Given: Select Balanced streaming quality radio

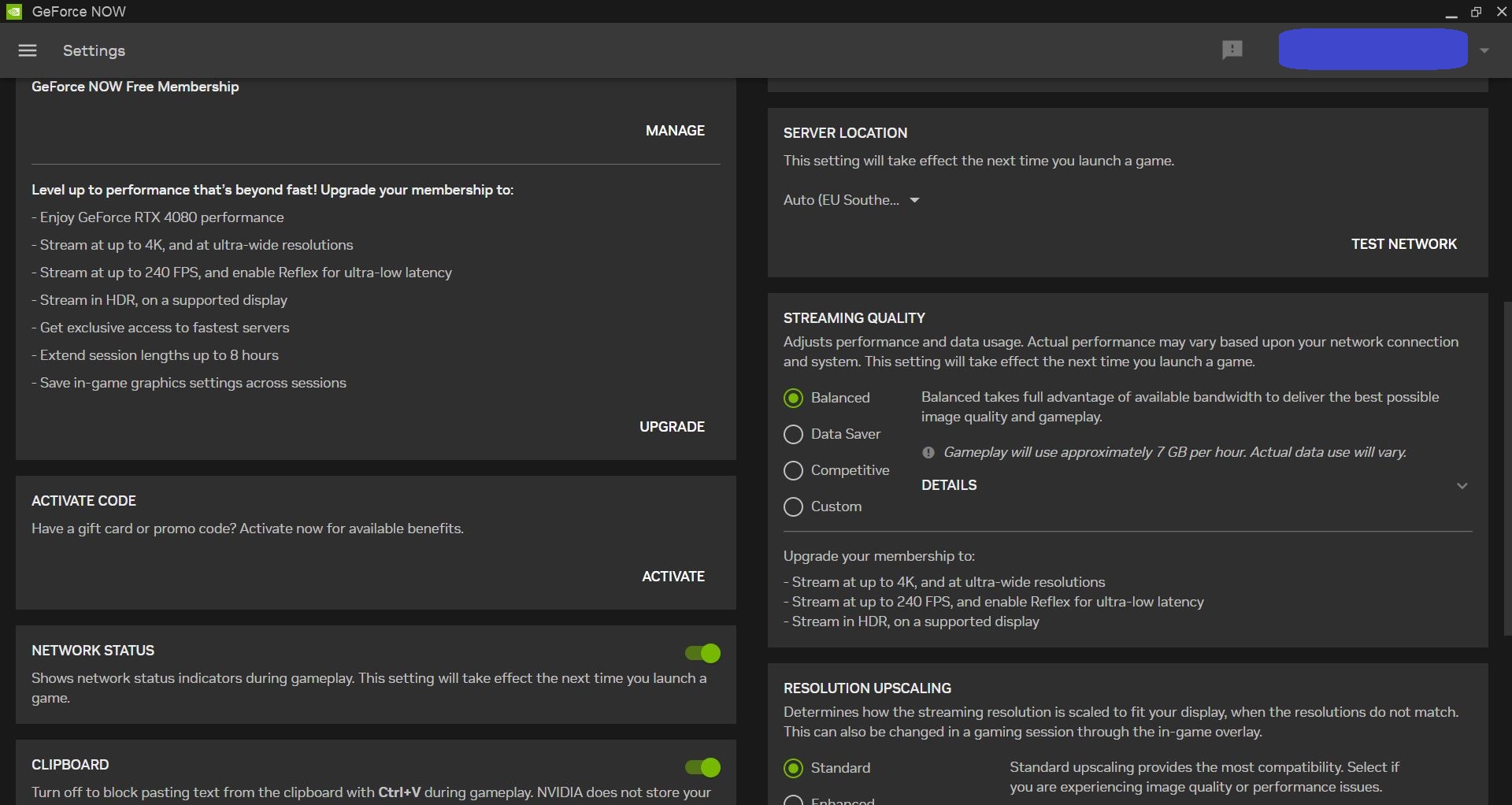Looking at the screenshot, I should point(793,398).
